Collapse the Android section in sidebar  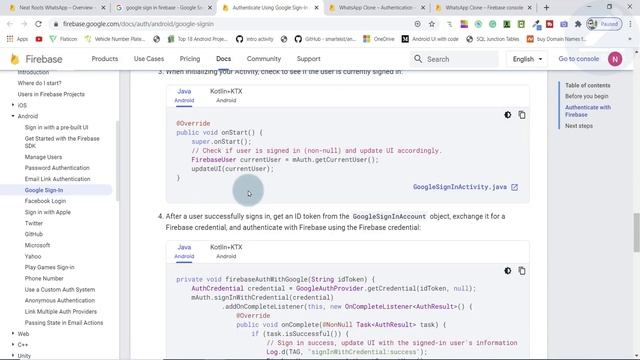(x=13, y=116)
